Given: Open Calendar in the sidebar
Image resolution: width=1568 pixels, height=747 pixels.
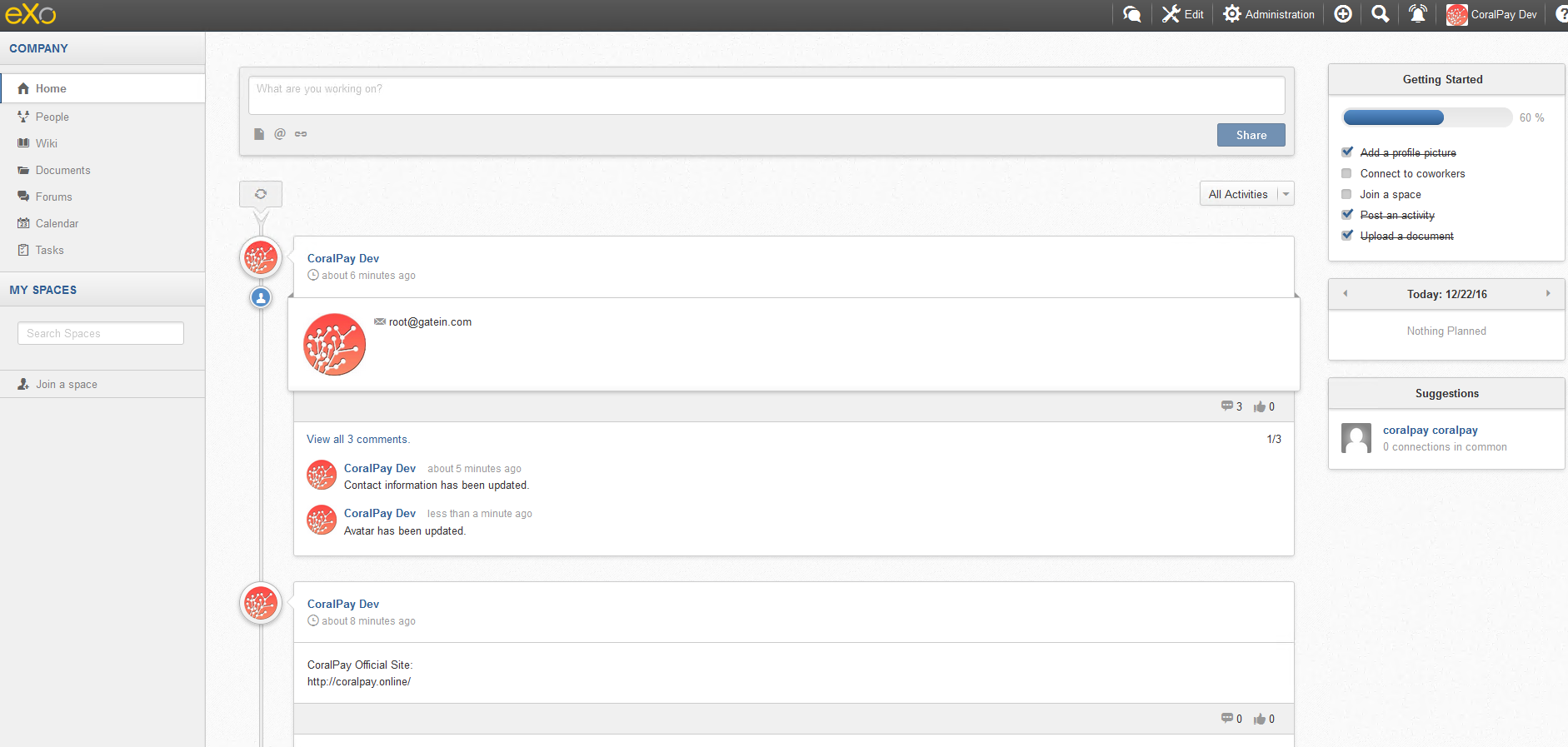Looking at the screenshot, I should point(57,223).
